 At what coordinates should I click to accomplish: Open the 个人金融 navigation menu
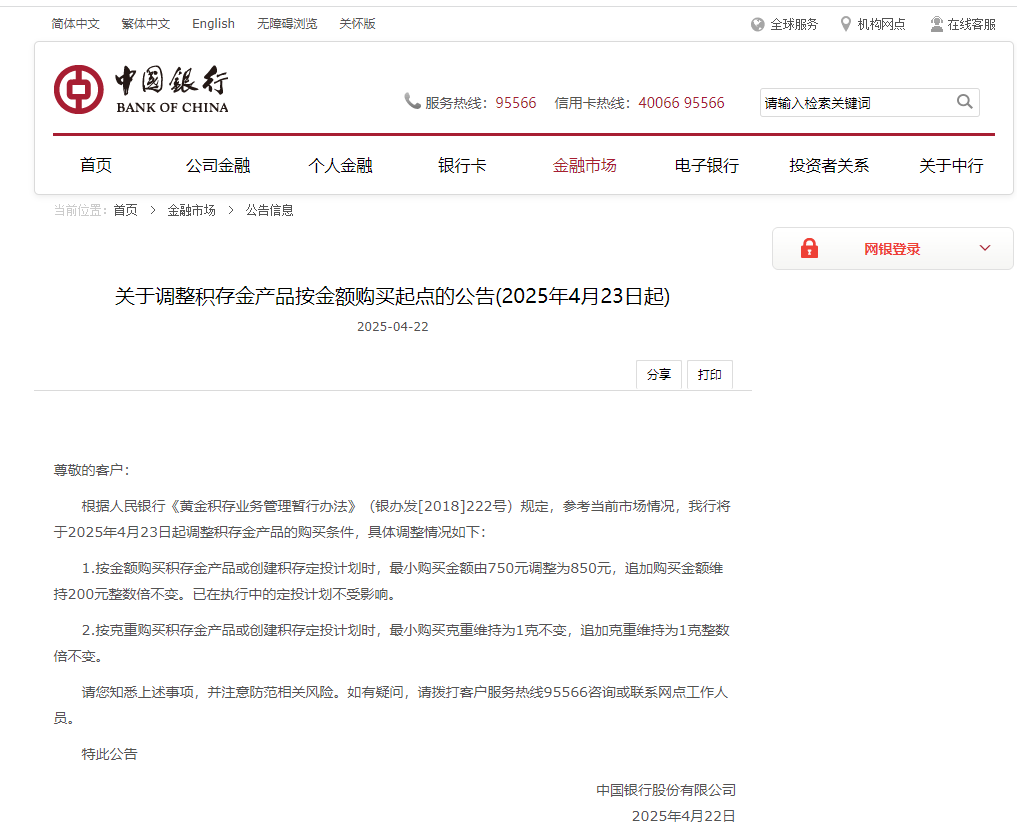pyautogui.click(x=340, y=165)
